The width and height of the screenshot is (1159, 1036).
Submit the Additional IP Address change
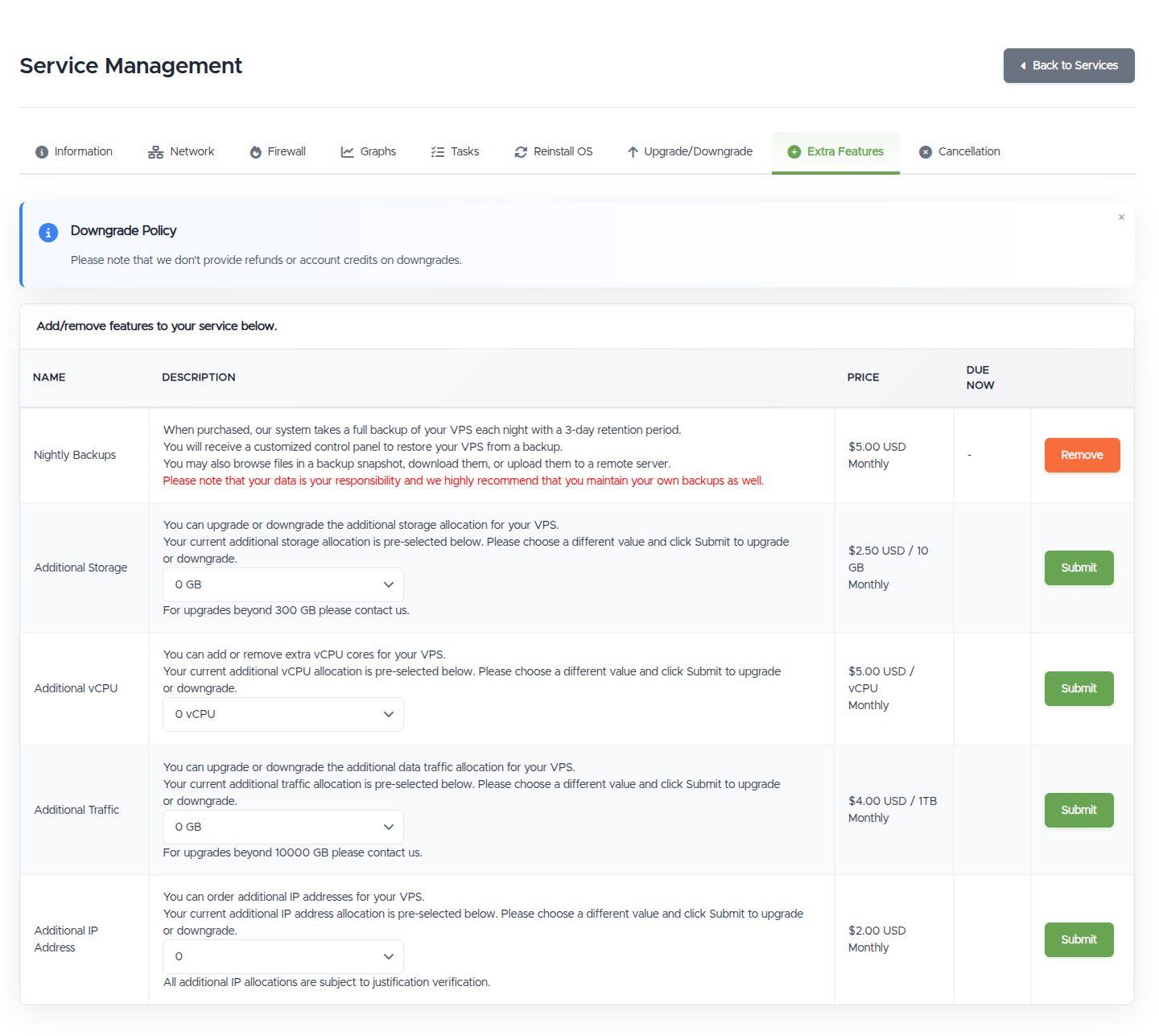pyautogui.click(x=1079, y=940)
